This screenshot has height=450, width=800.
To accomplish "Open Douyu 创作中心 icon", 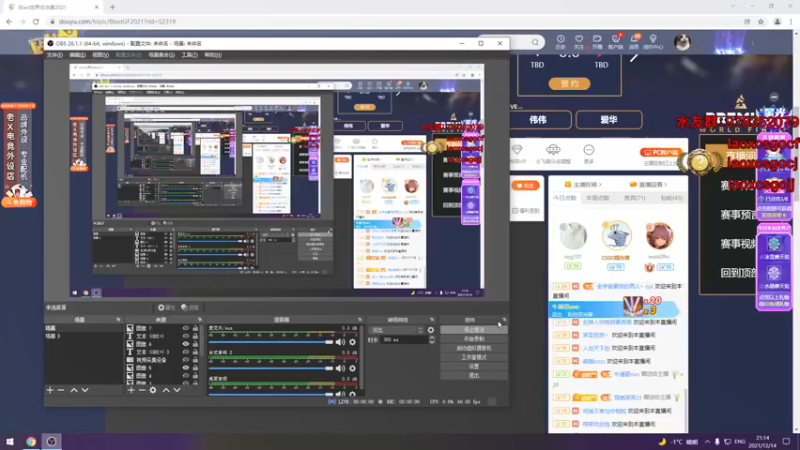I will 653,42.
